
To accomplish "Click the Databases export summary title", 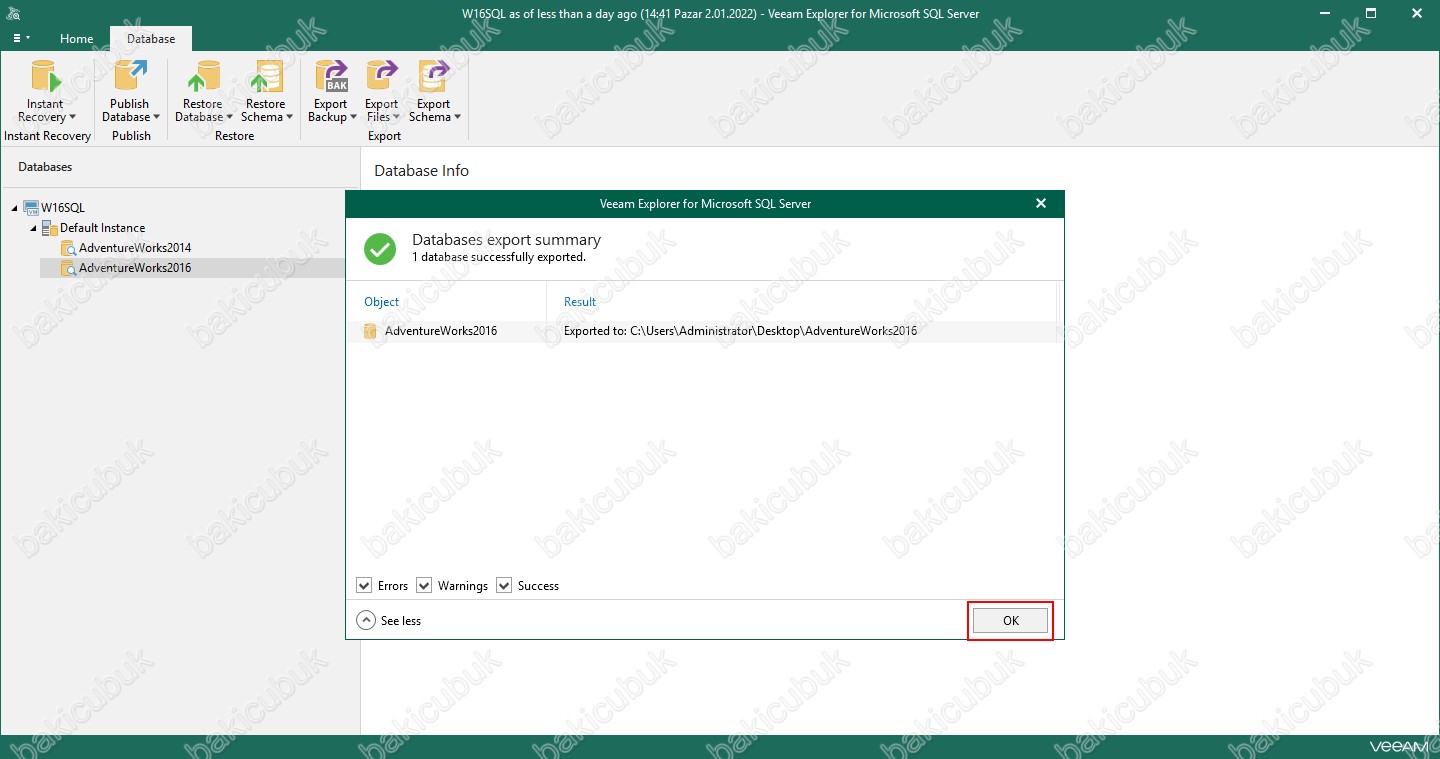I will [506, 240].
